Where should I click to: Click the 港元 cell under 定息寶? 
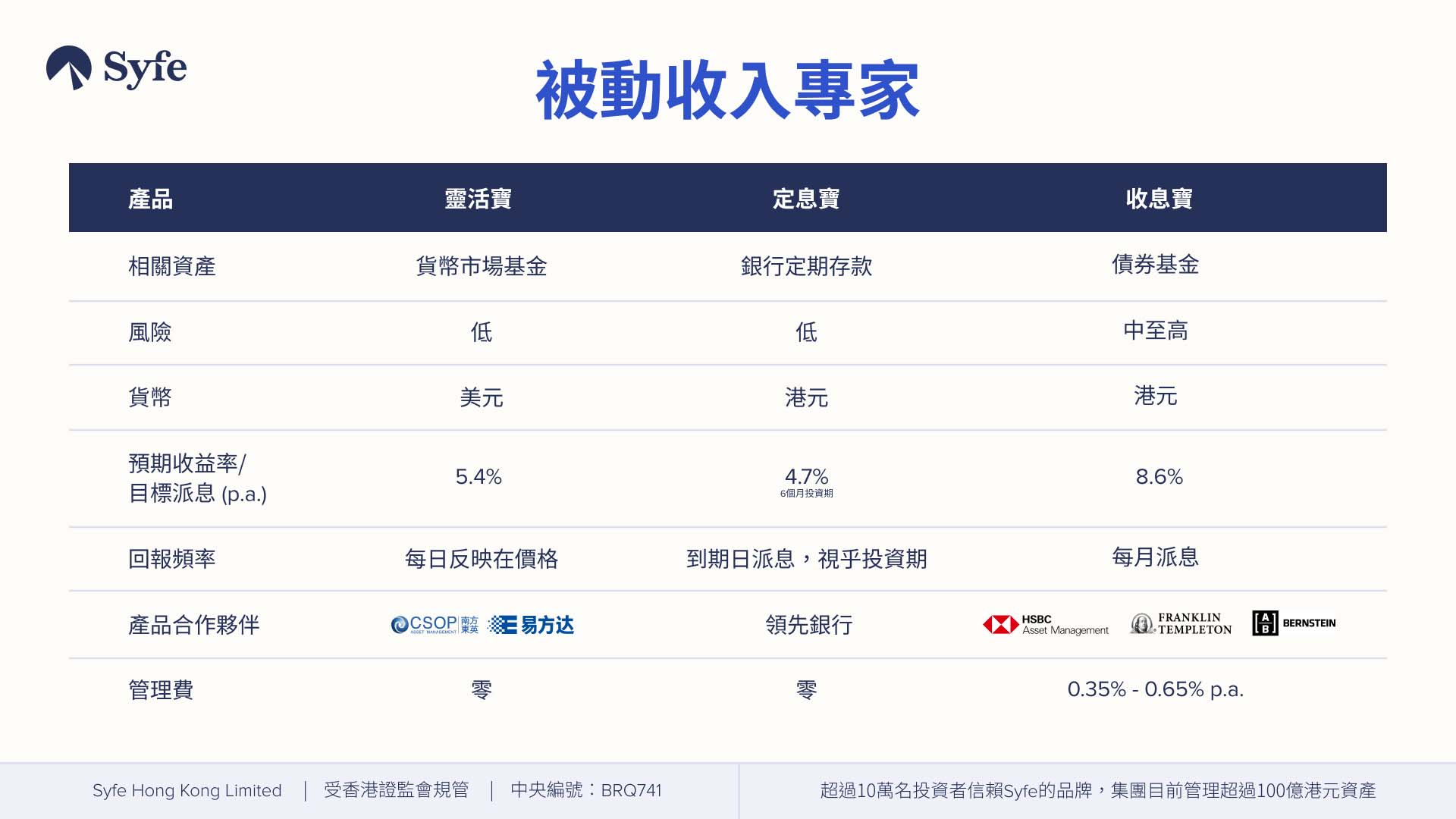(806, 397)
